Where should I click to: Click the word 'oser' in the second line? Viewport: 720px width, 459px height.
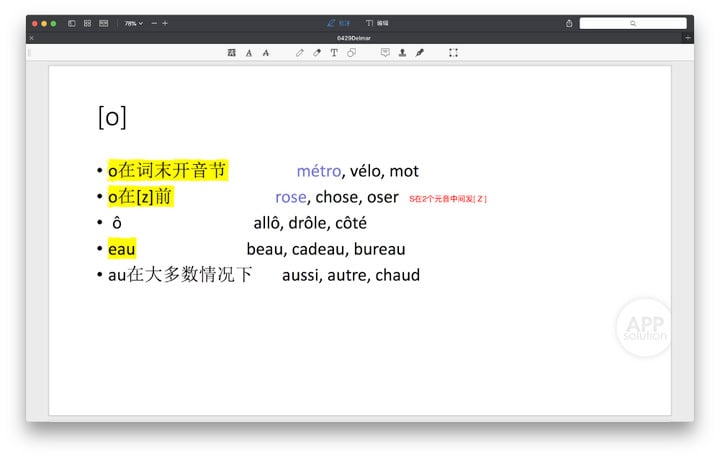pyautogui.click(x=382, y=197)
